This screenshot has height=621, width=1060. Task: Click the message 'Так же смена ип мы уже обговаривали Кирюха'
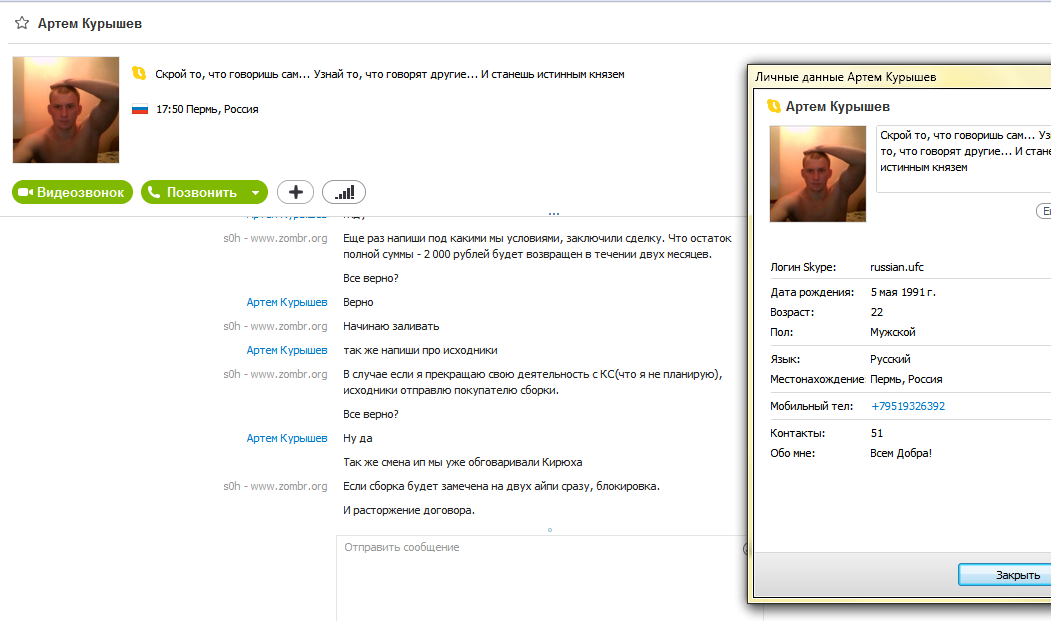click(x=462, y=462)
